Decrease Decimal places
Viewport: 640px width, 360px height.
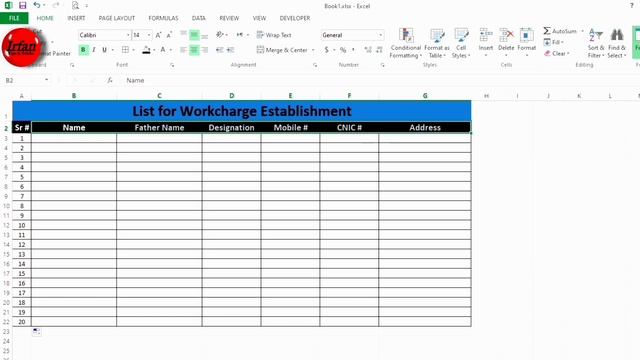coord(379,50)
